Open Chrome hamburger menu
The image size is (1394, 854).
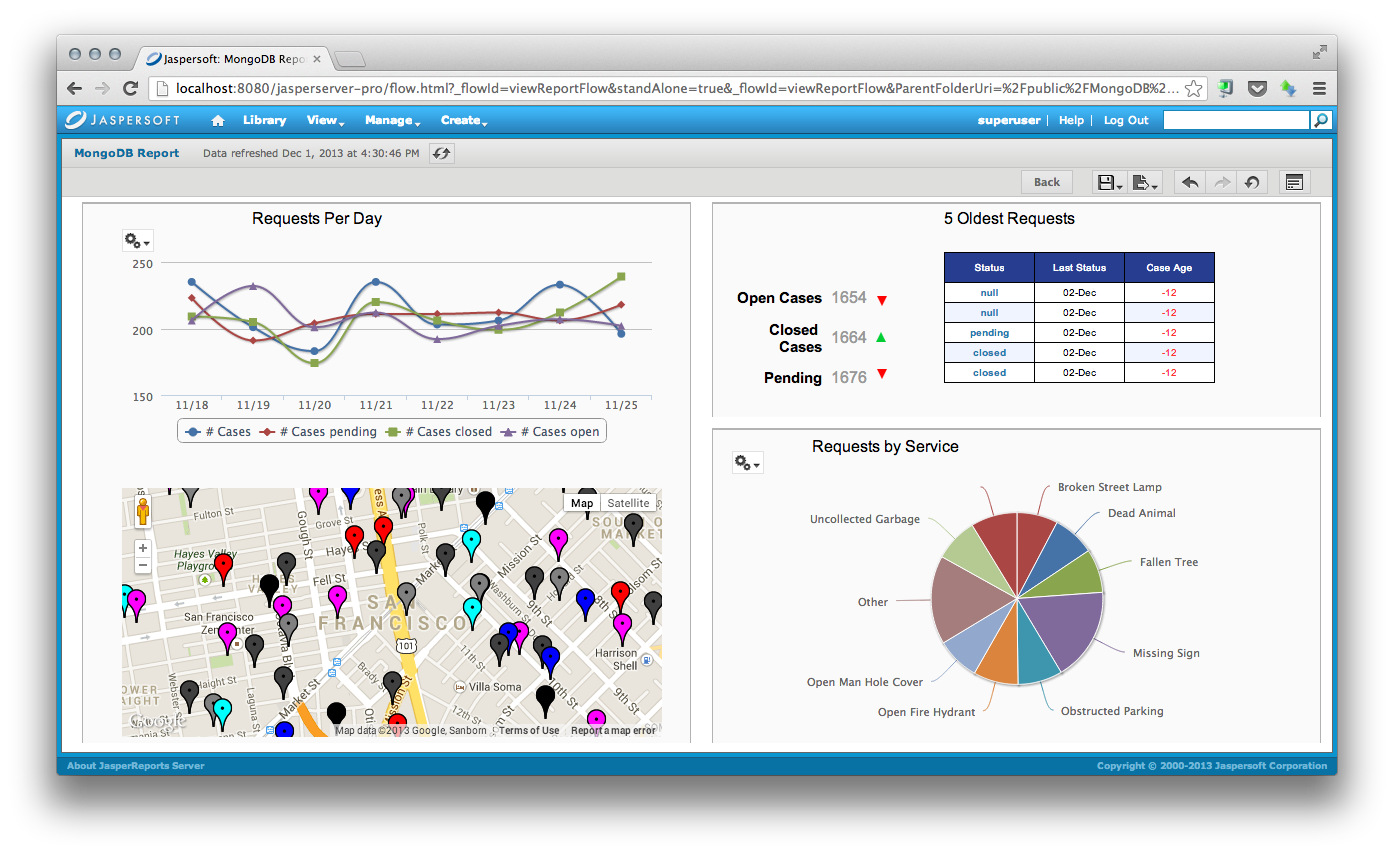pos(1319,88)
